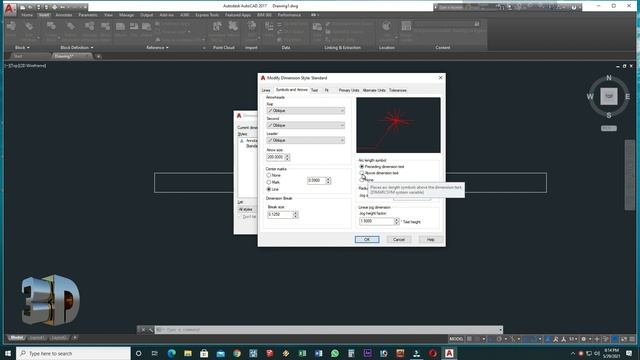Select Mark radio under Center marks
Viewport: 640px width, 360px height.
tap(269, 182)
